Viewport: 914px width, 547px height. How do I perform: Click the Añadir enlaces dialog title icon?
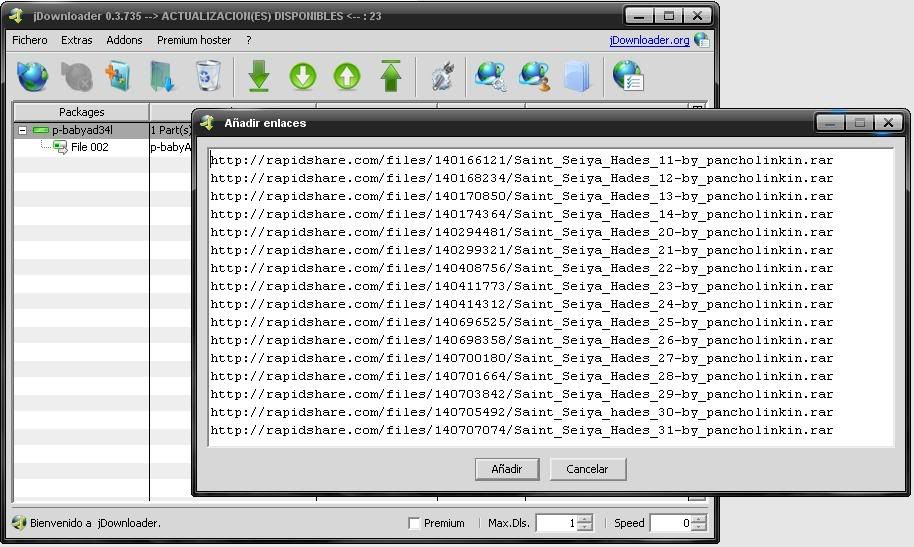[208, 122]
